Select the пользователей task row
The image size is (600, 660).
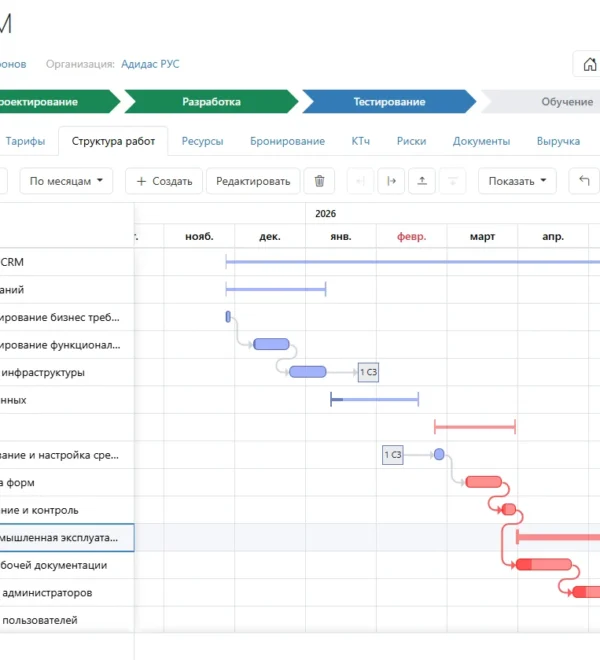coord(67,620)
